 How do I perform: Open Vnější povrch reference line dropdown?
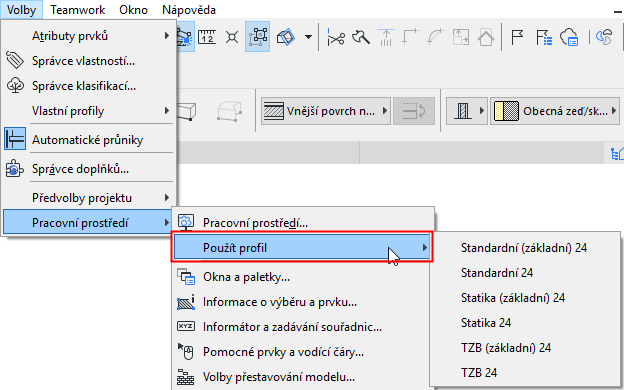[326, 111]
